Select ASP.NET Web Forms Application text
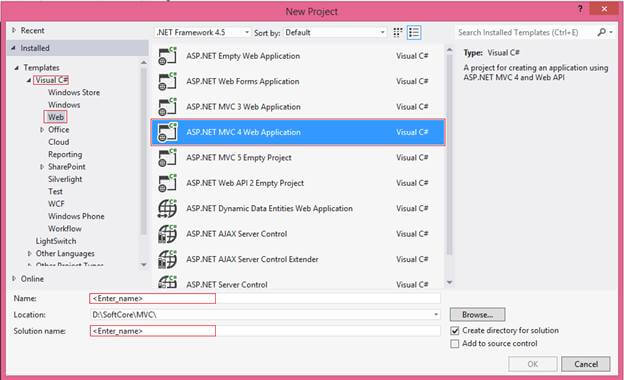 click(x=243, y=81)
